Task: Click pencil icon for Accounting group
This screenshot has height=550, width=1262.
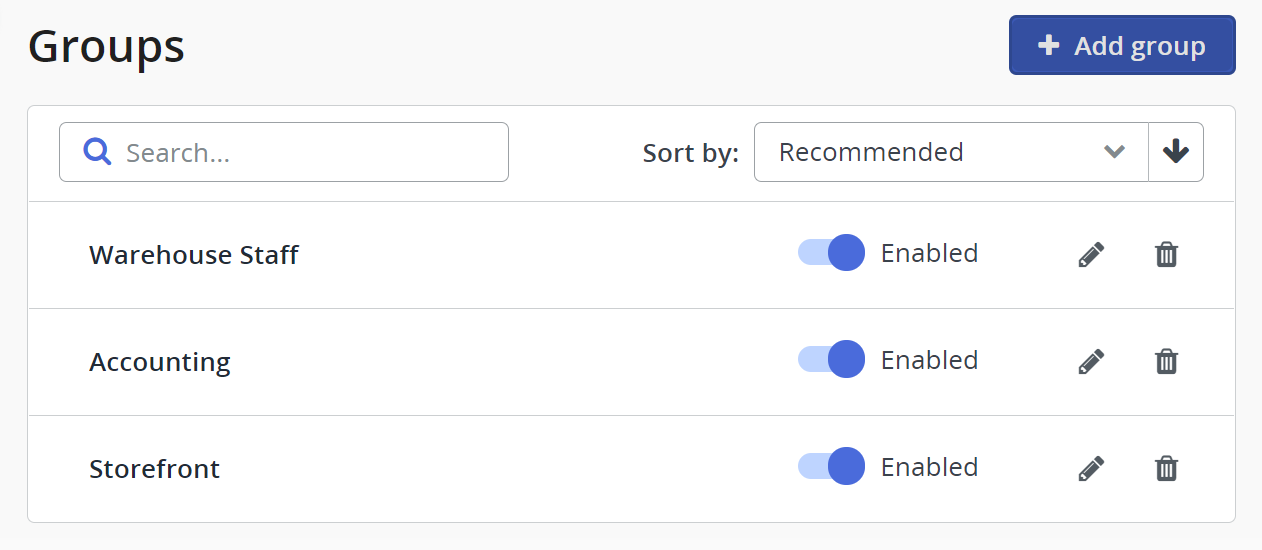Action: [x=1091, y=361]
